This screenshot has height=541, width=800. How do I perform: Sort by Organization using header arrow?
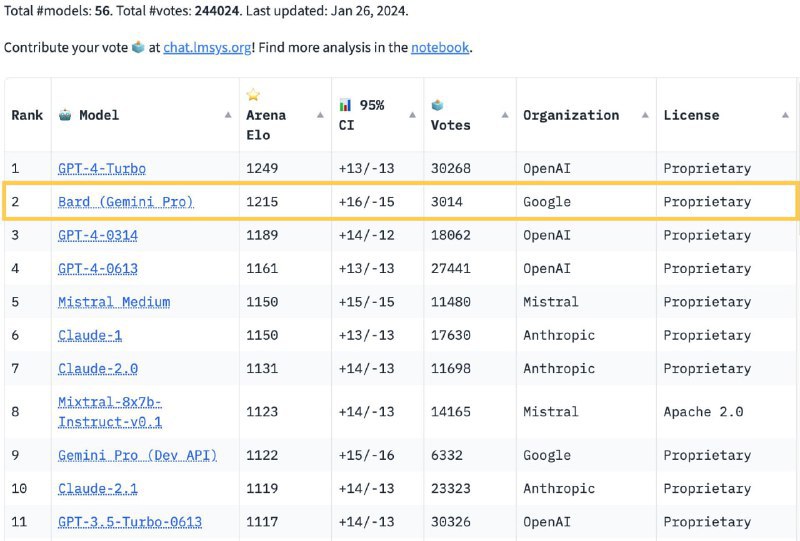(x=643, y=115)
